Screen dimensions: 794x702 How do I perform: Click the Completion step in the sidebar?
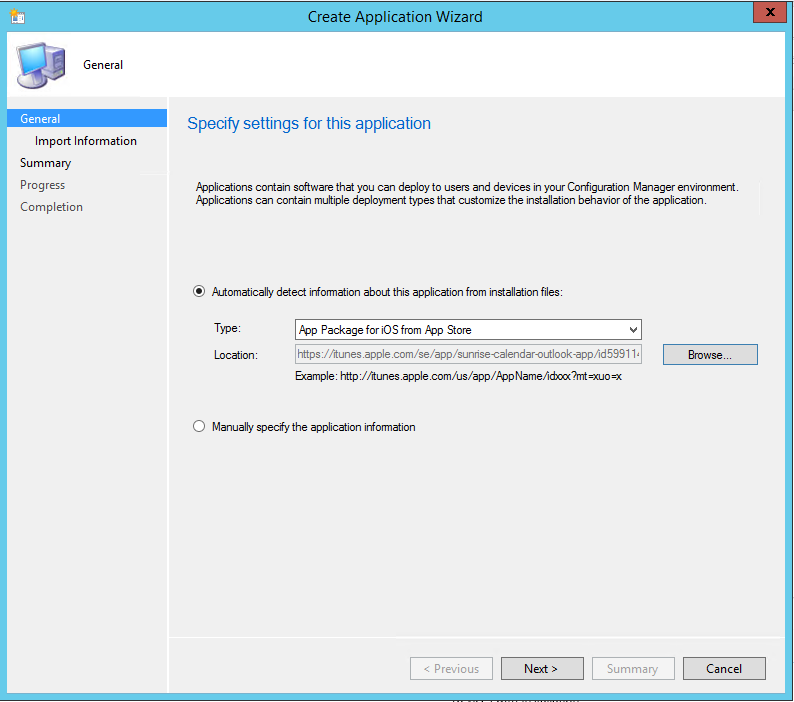pos(51,207)
